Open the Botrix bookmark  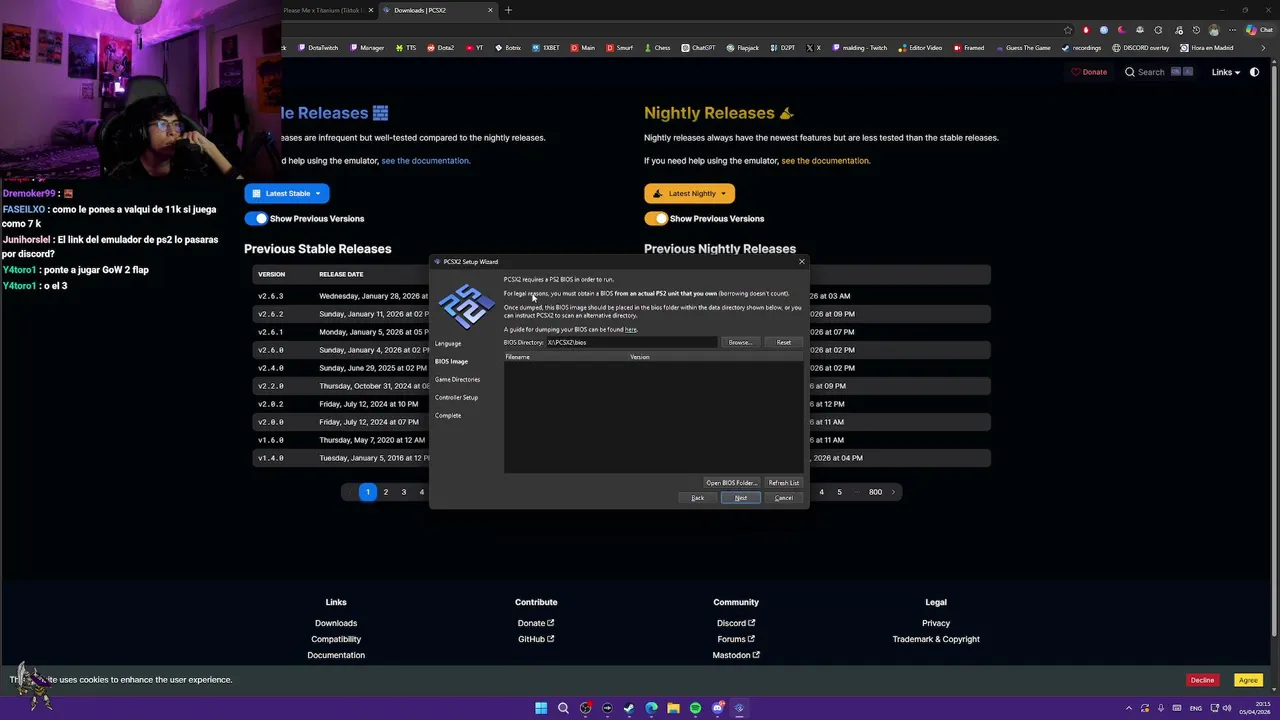[507, 48]
